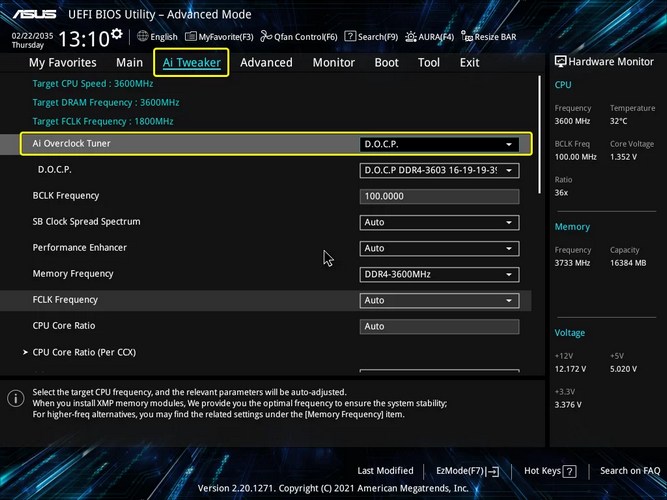Screen dimensions: 667x500
Task: Click +12V reading 12.172 V
Action: (570, 369)
